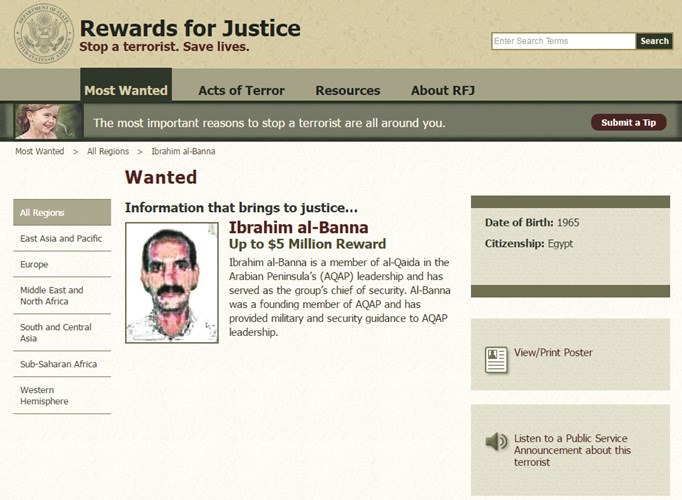The width and height of the screenshot is (682, 500).
Task: Click the Most Wanted breadcrumb link
Action: [40, 151]
